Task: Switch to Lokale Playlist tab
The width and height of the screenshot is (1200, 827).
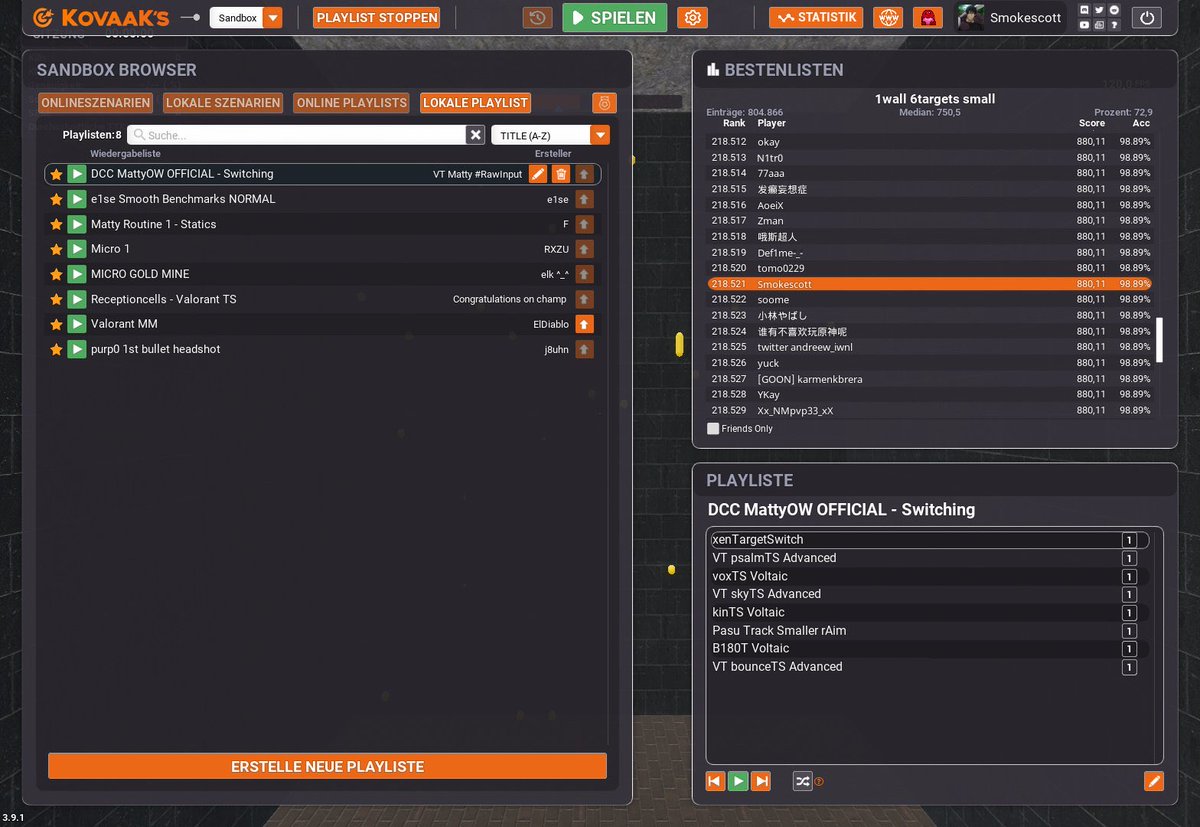Action: point(475,103)
